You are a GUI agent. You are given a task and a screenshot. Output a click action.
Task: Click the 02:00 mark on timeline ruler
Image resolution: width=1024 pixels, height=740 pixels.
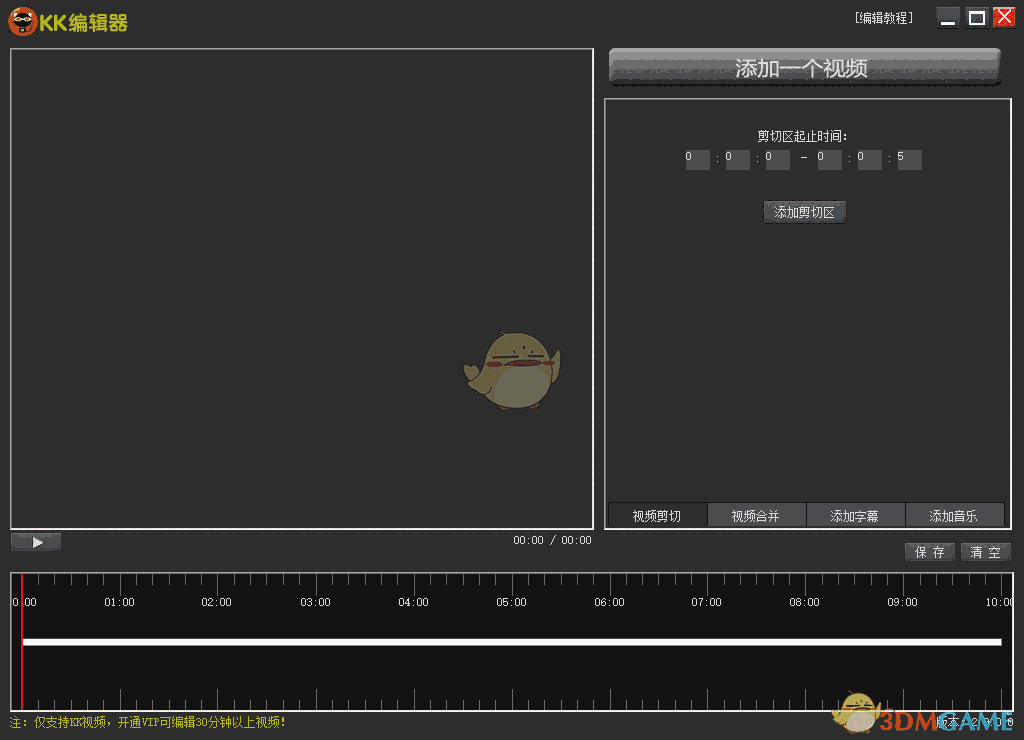(216, 602)
